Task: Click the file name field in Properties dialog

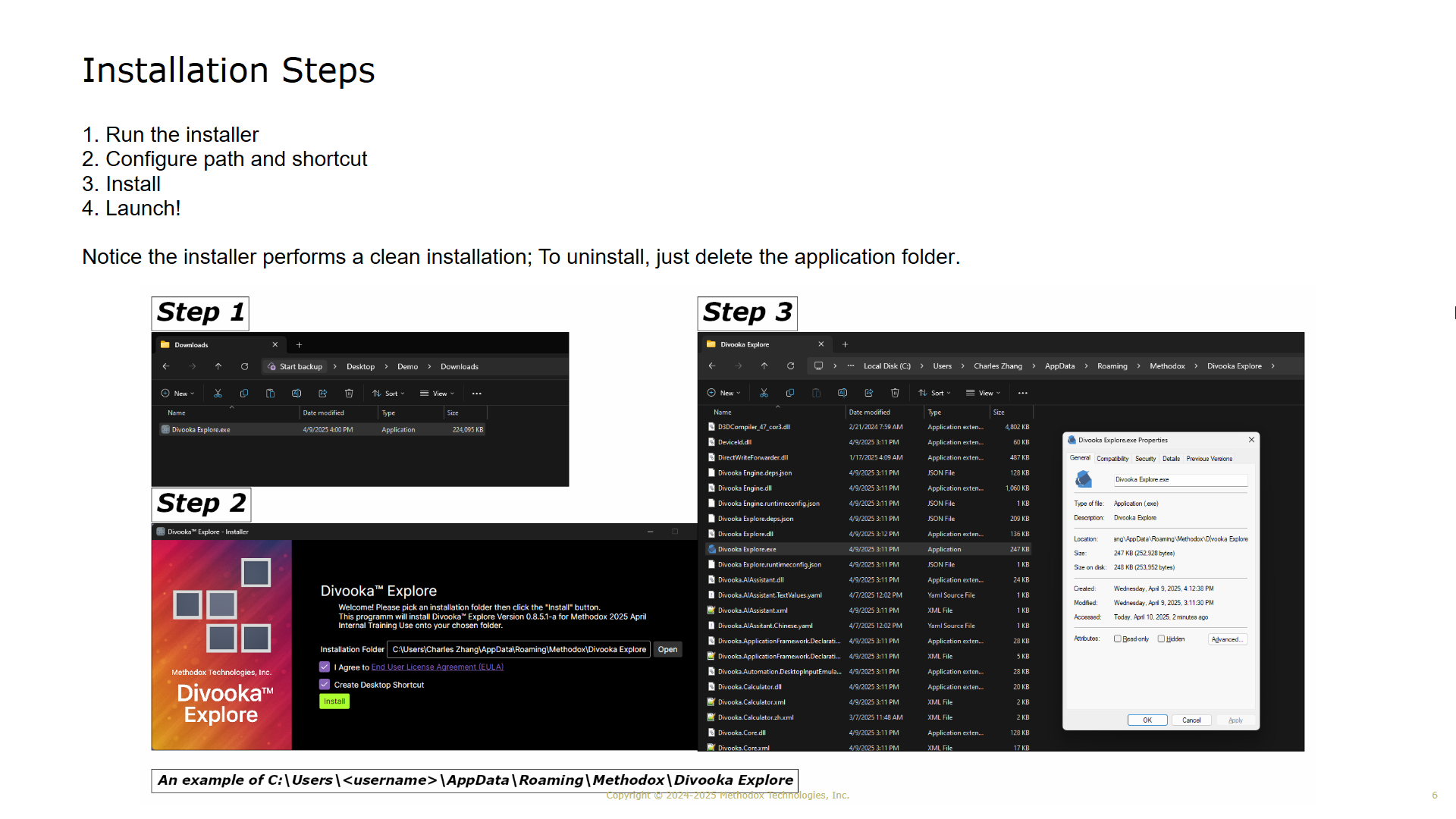Action: click(1180, 480)
